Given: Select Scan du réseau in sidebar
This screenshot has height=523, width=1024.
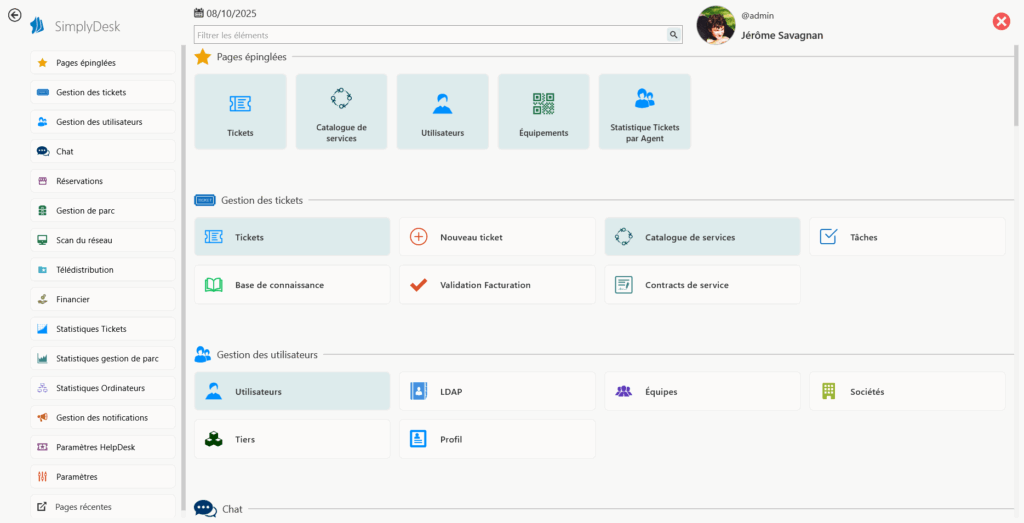Looking at the screenshot, I should coord(102,240).
